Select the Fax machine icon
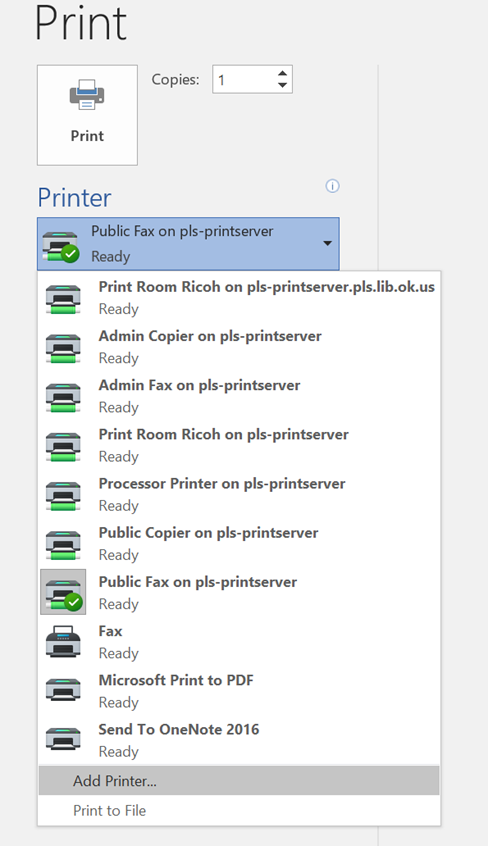Screen dimensions: 488x846 point(63,642)
